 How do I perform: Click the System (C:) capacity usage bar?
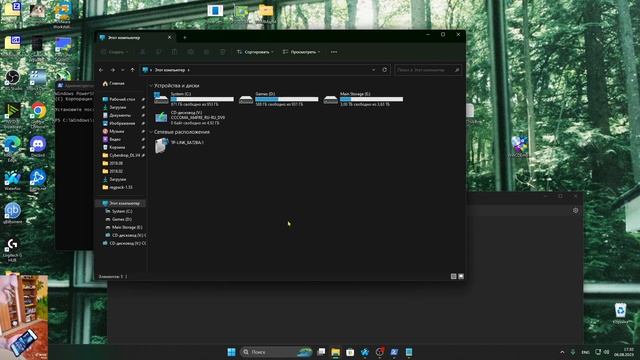pyautogui.click(x=202, y=99)
